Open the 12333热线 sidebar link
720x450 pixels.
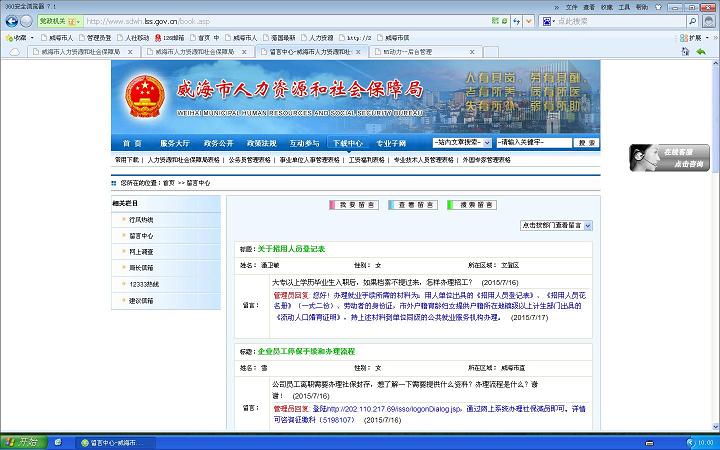(x=146, y=284)
